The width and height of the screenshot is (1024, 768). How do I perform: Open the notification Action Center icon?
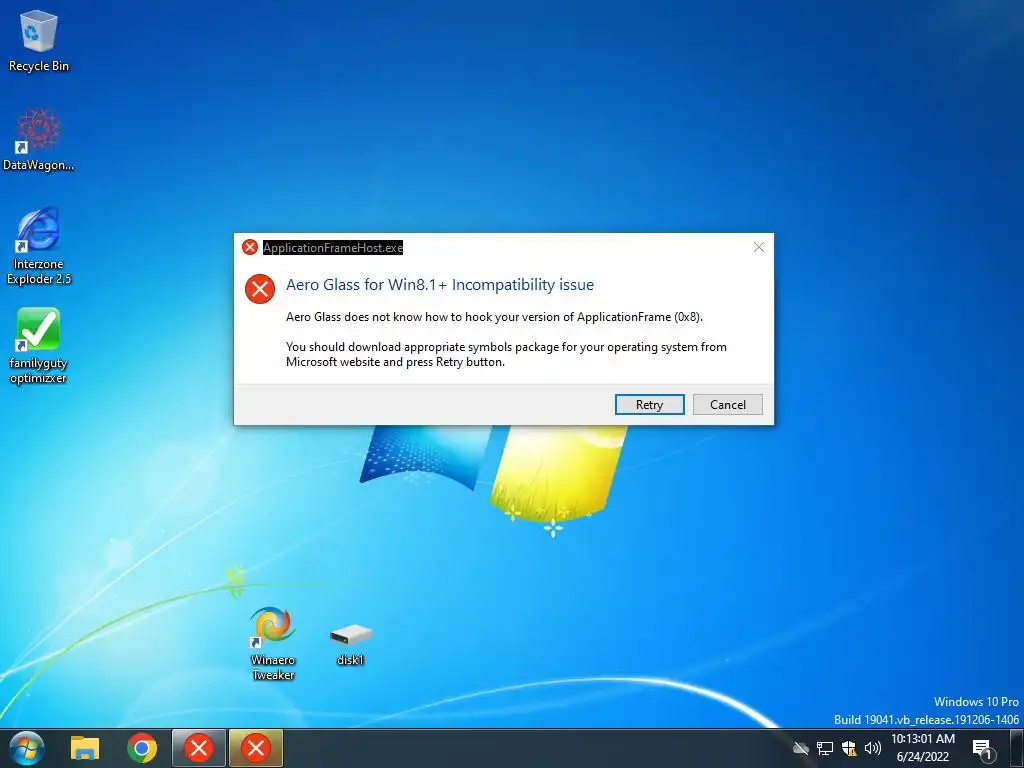pyautogui.click(x=982, y=748)
